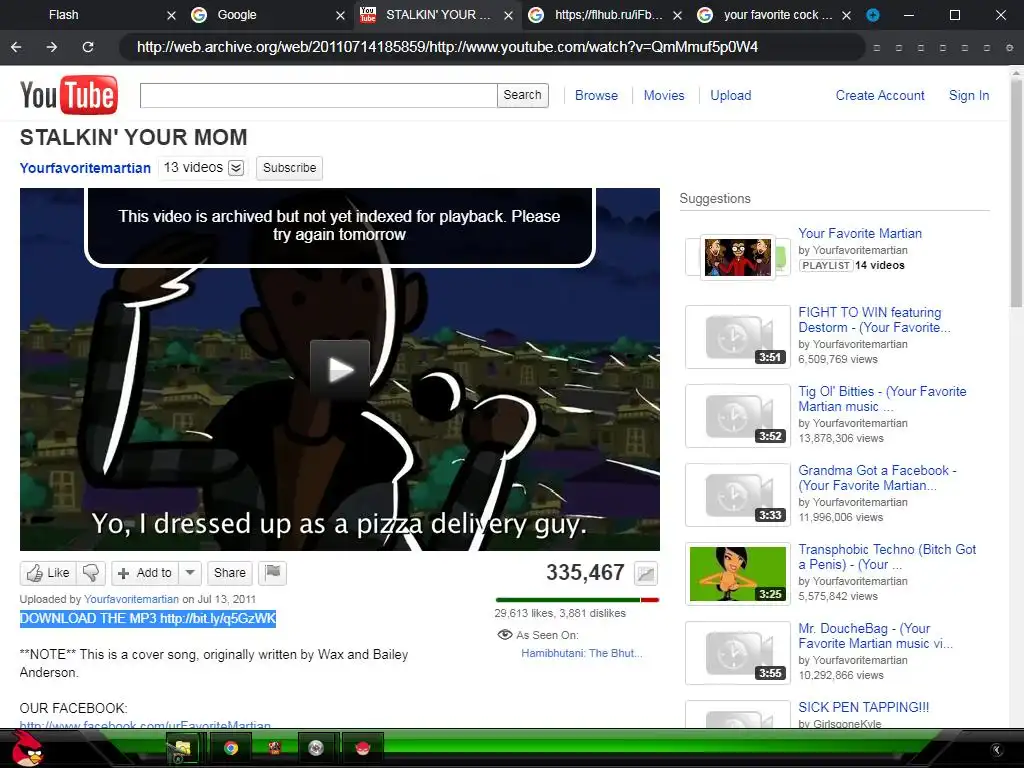
Task: Open Chrome from the taskbar
Action: tap(231, 748)
